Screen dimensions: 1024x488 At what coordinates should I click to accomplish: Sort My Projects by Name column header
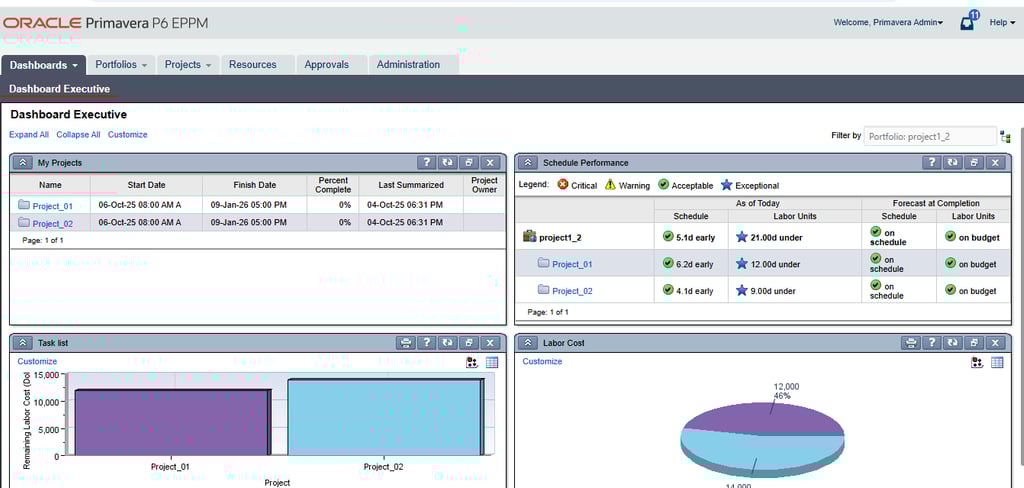[50, 185]
